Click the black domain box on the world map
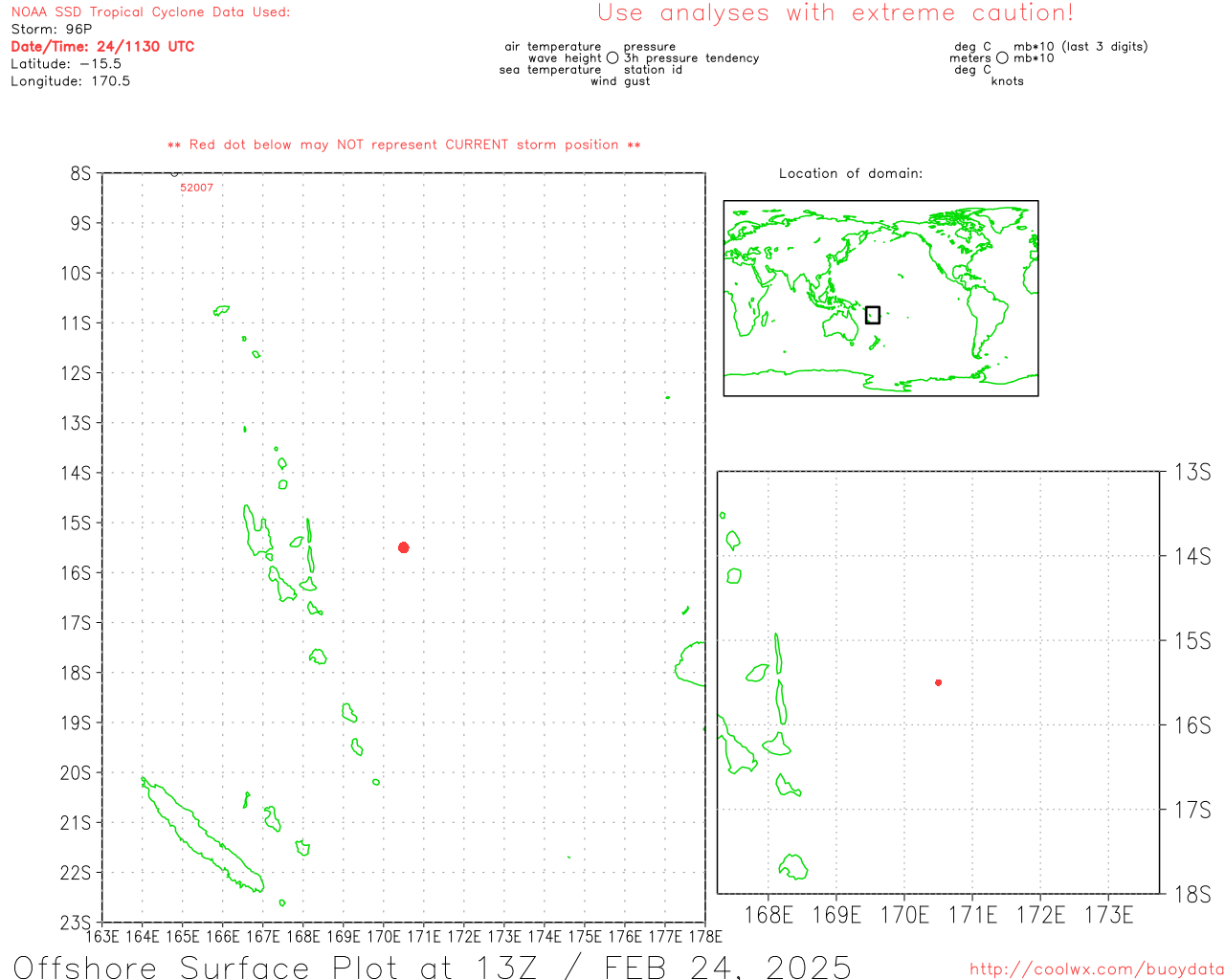The height and width of the screenshot is (980, 1225). tap(873, 315)
